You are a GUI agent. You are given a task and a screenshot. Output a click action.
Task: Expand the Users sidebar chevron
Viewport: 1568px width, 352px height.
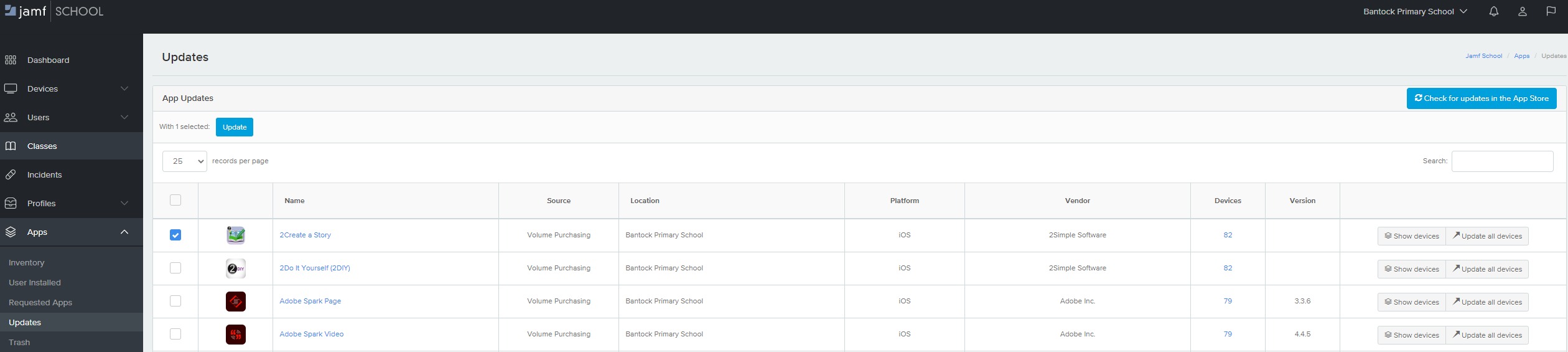pyautogui.click(x=124, y=117)
